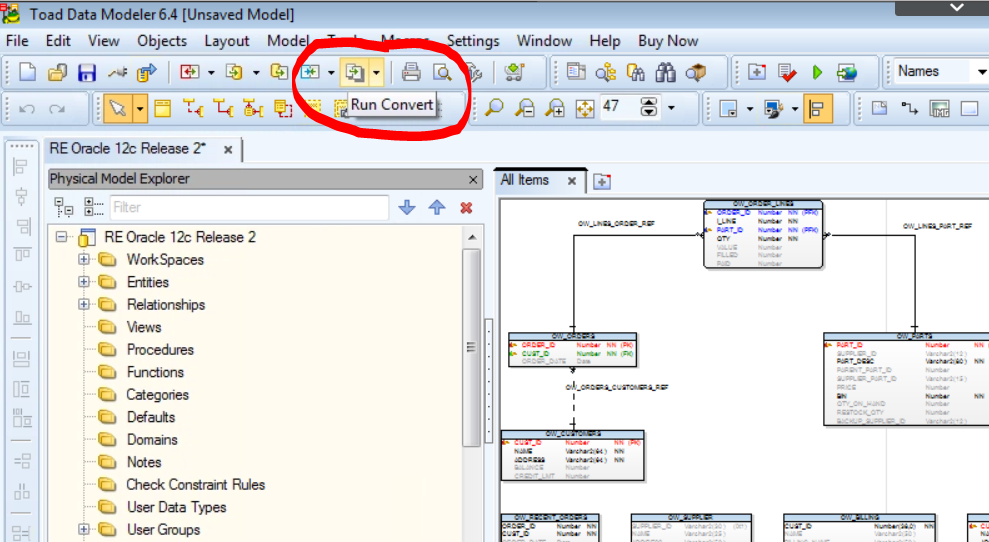Save the model with the floppy disk icon

pyautogui.click(x=86, y=73)
